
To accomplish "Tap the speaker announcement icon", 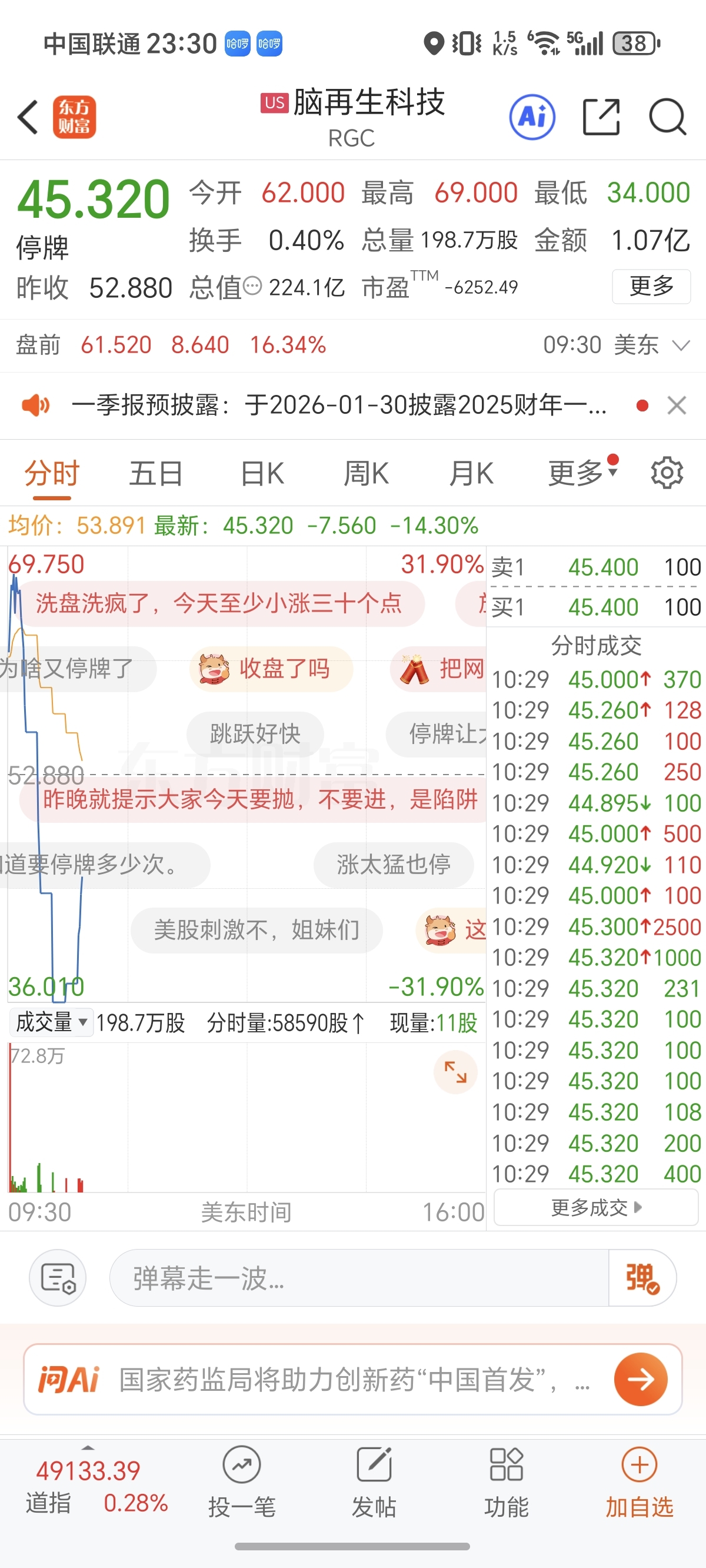I will click(x=36, y=406).
